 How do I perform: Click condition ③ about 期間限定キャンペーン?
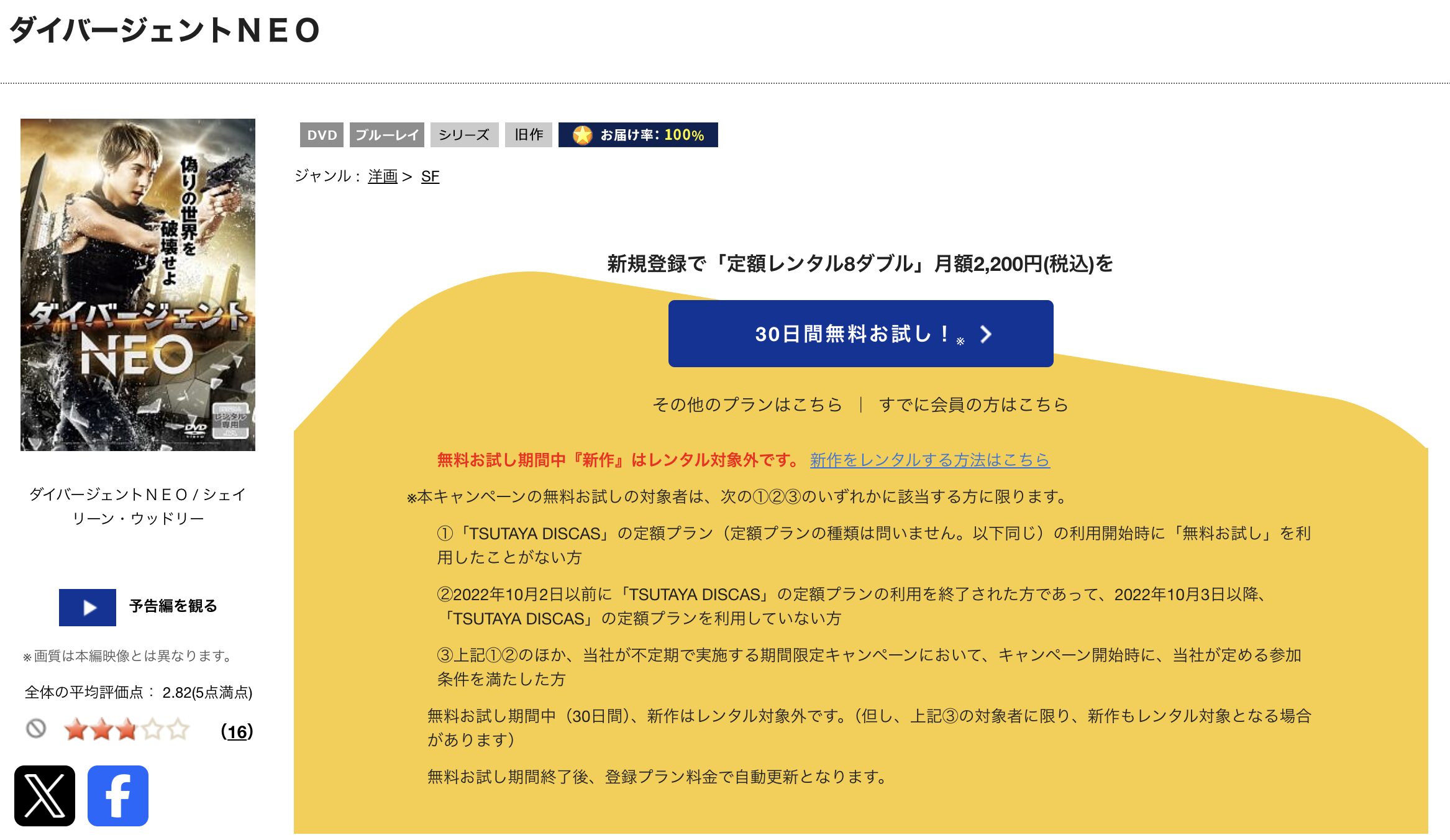point(869,667)
